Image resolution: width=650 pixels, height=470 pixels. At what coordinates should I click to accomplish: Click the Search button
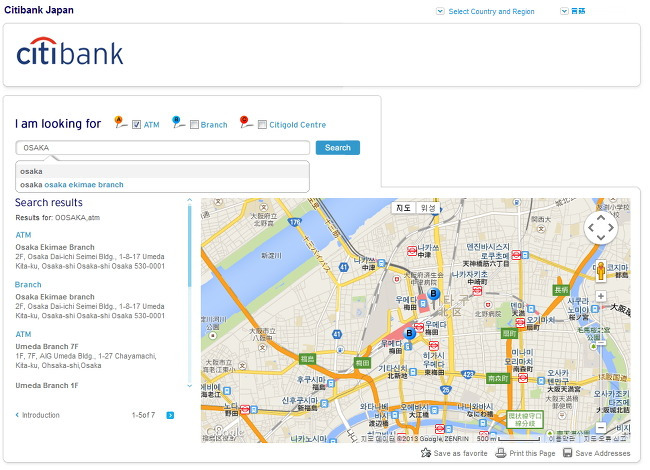(337, 148)
